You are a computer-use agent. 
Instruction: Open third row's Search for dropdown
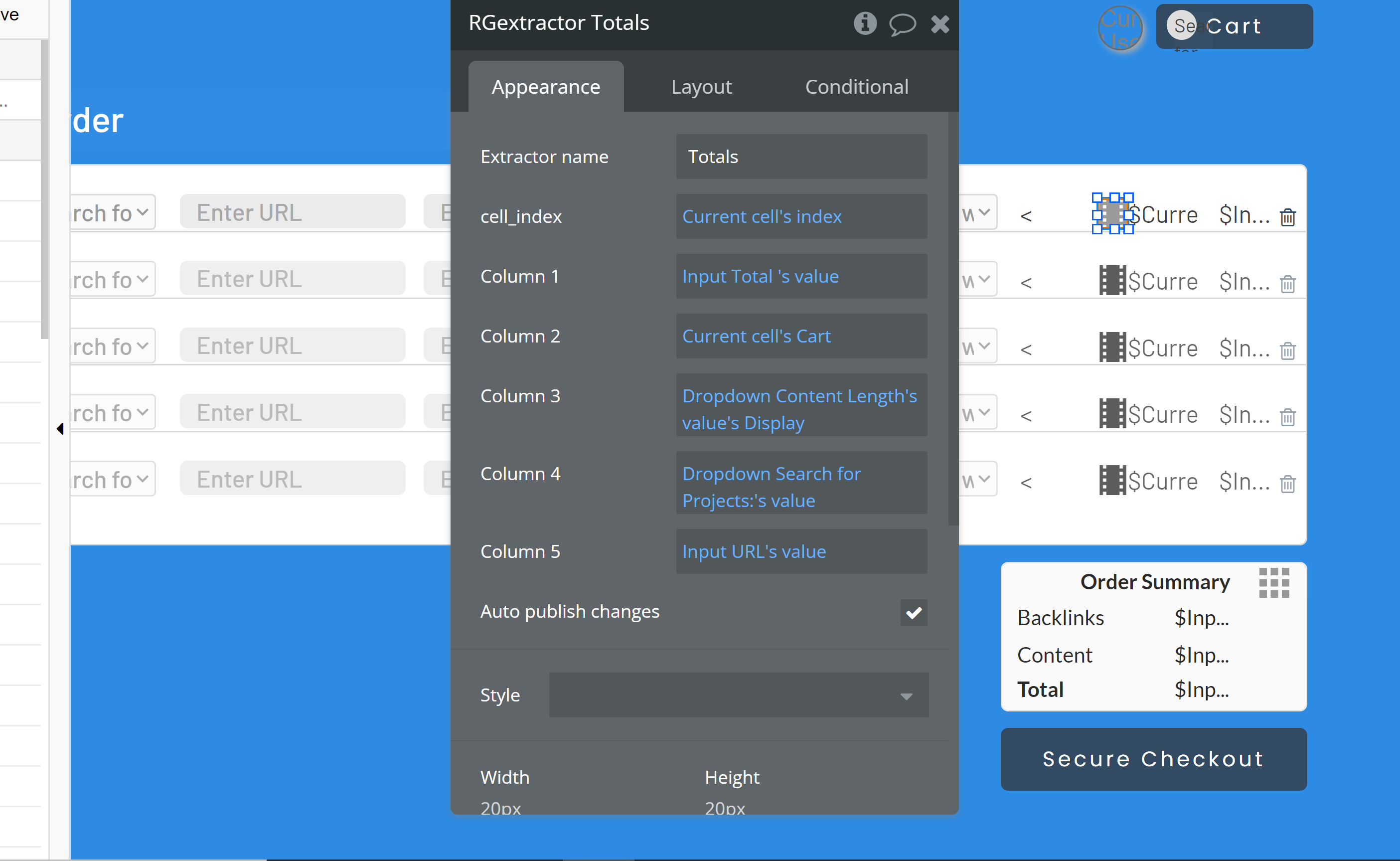[111, 346]
